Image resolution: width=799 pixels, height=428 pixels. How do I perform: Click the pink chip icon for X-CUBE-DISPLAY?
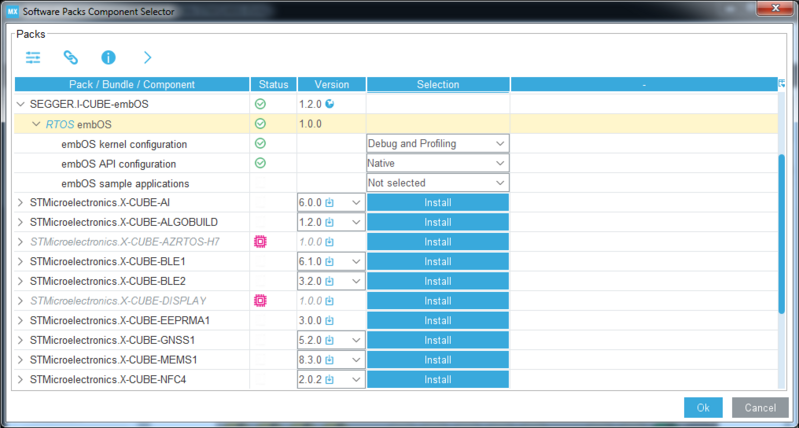click(260, 301)
